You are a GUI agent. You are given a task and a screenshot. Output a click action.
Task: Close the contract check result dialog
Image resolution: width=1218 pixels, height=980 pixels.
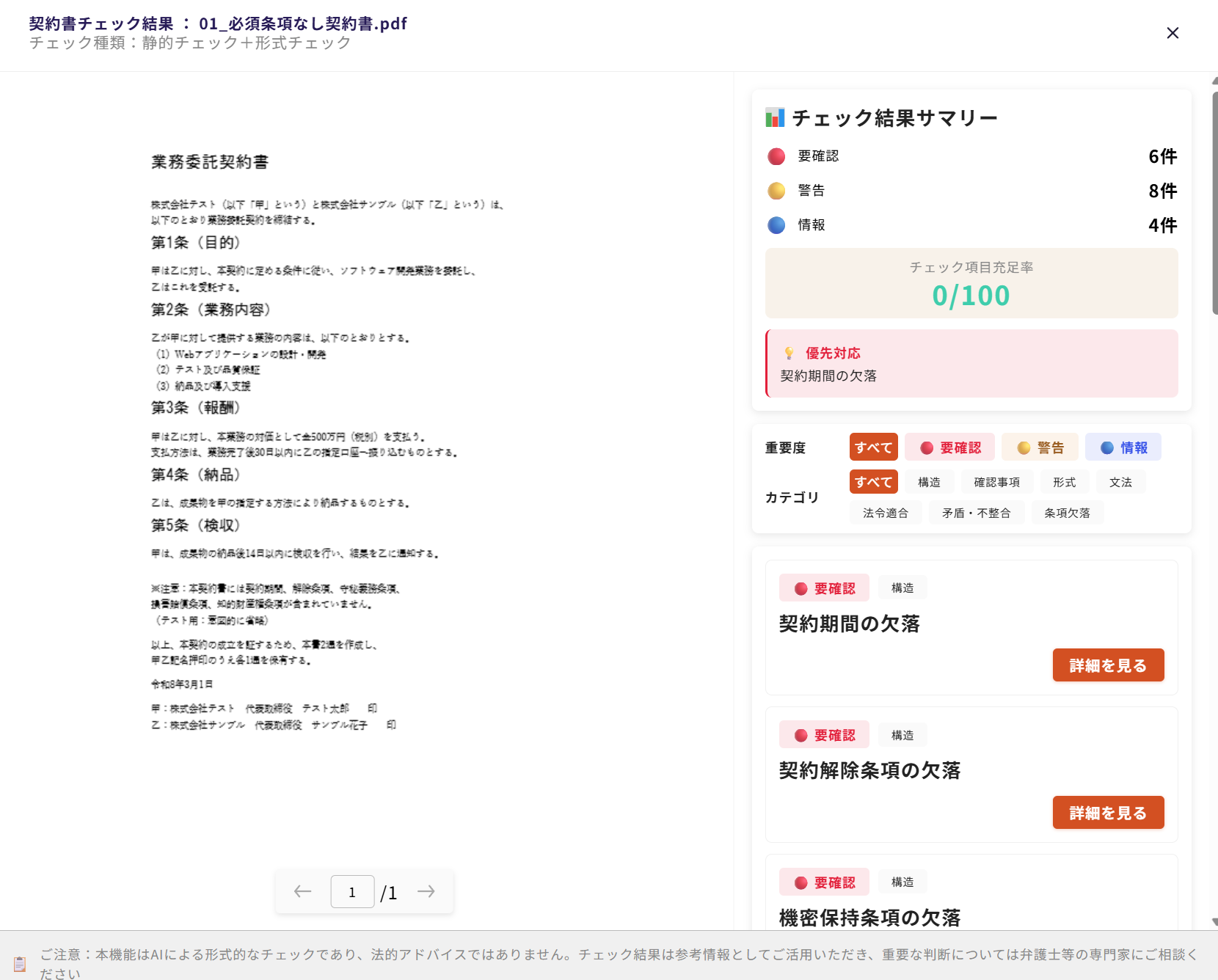pos(1173,33)
